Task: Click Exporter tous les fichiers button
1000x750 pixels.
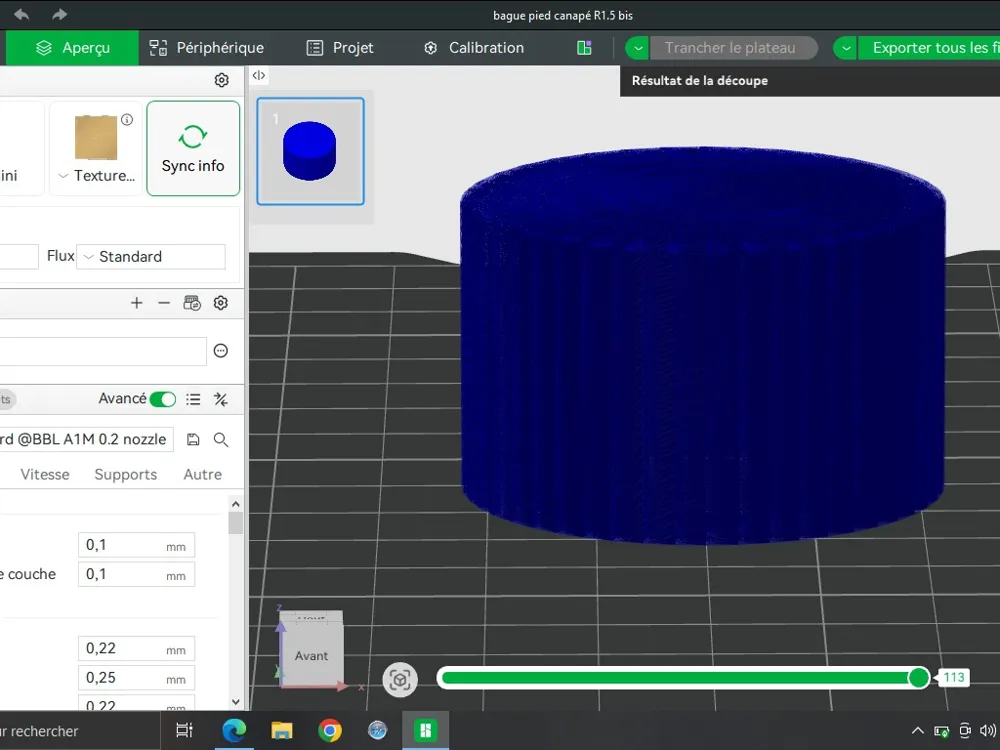Action: pos(929,48)
